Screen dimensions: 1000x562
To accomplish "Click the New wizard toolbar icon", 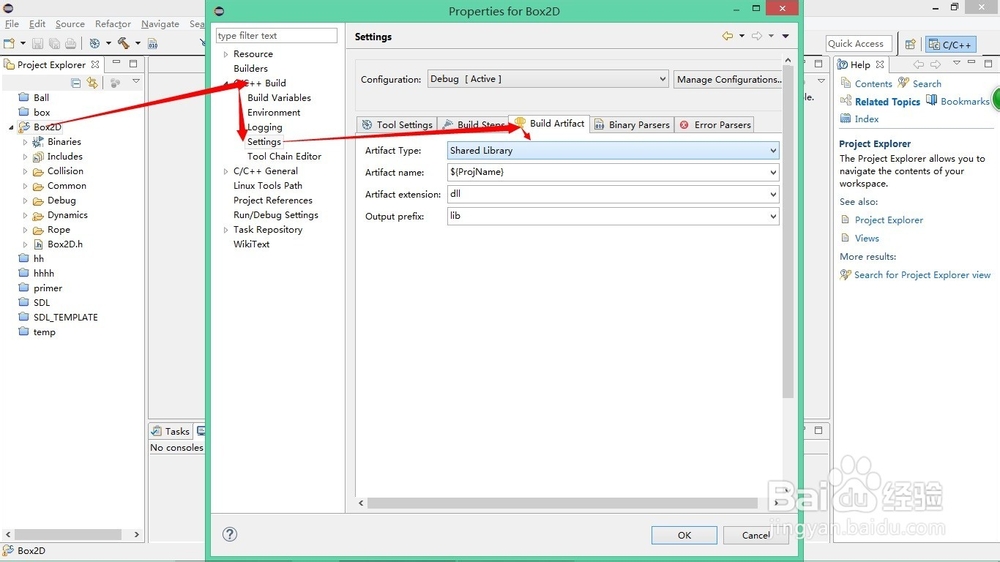I will pos(9,43).
